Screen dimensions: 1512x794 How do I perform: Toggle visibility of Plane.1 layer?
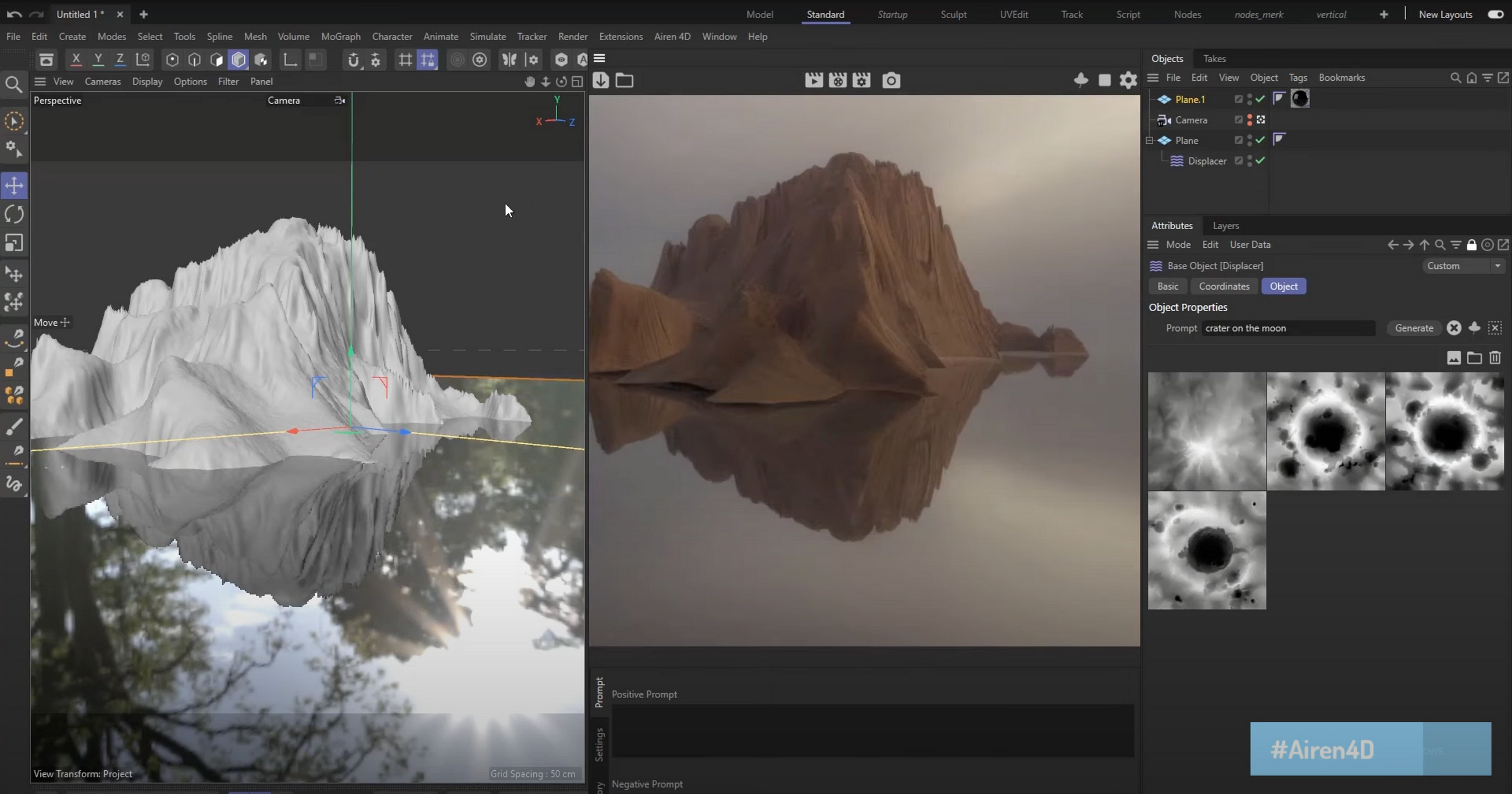(x=1248, y=98)
